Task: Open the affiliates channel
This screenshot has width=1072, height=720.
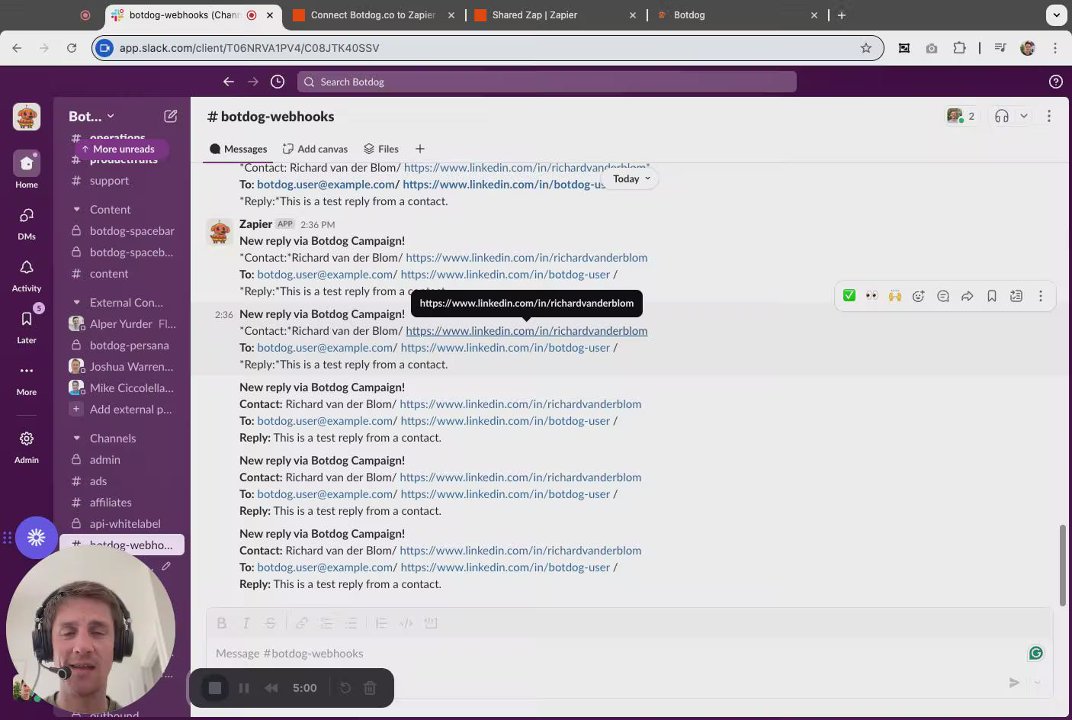Action: click(x=110, y=502)
